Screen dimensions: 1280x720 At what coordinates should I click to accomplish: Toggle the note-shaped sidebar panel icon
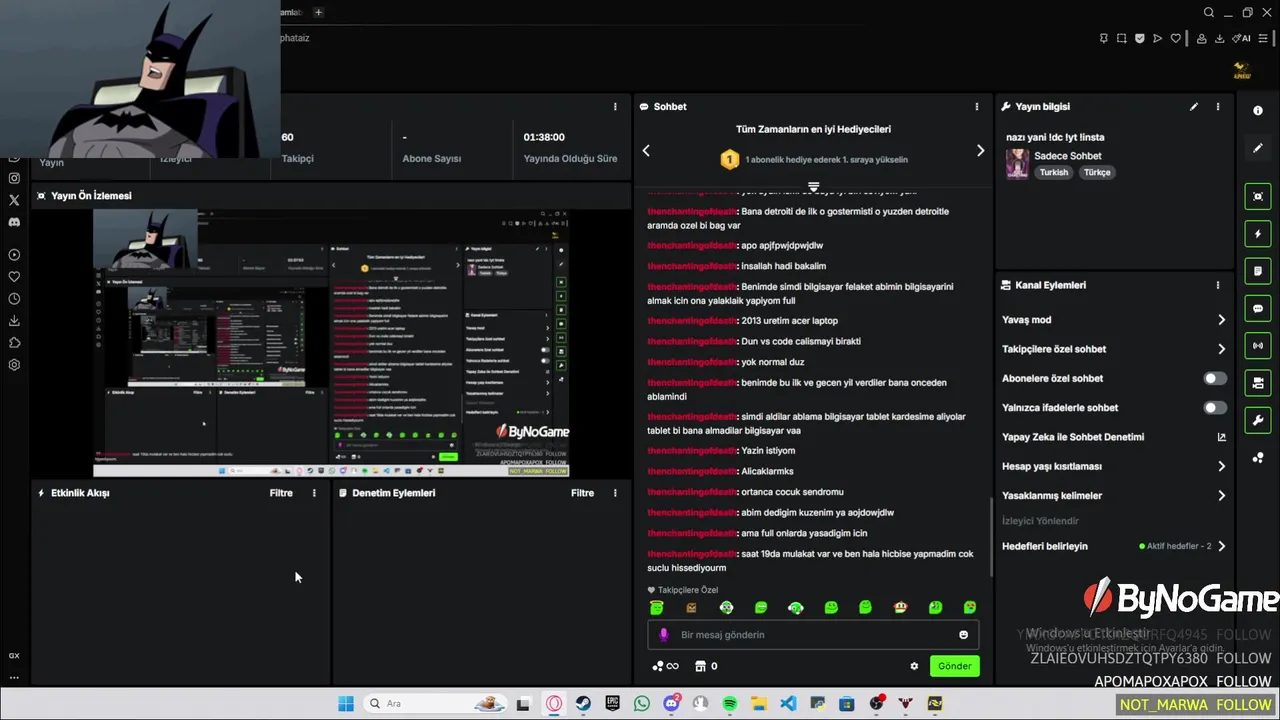(1258, 271)
